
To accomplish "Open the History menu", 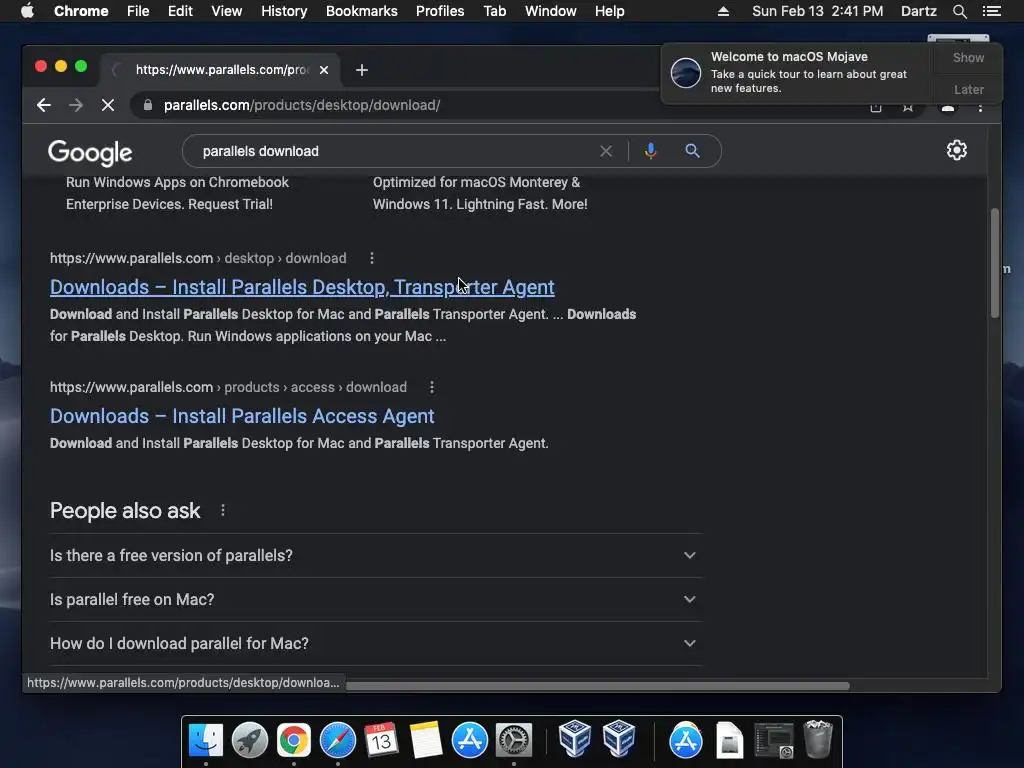I will (284, 11).
